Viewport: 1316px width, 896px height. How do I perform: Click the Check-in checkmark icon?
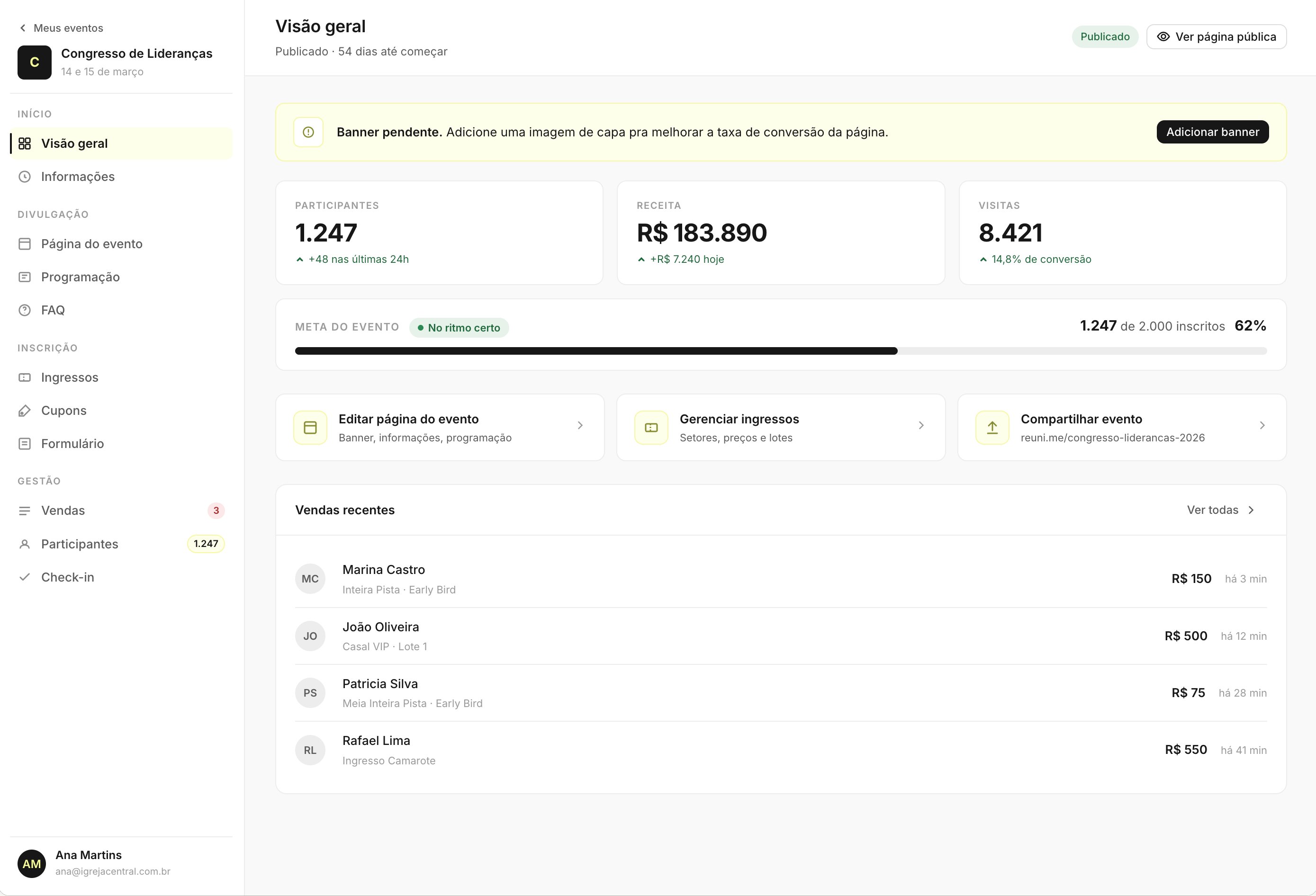click(x=24, y=577)
